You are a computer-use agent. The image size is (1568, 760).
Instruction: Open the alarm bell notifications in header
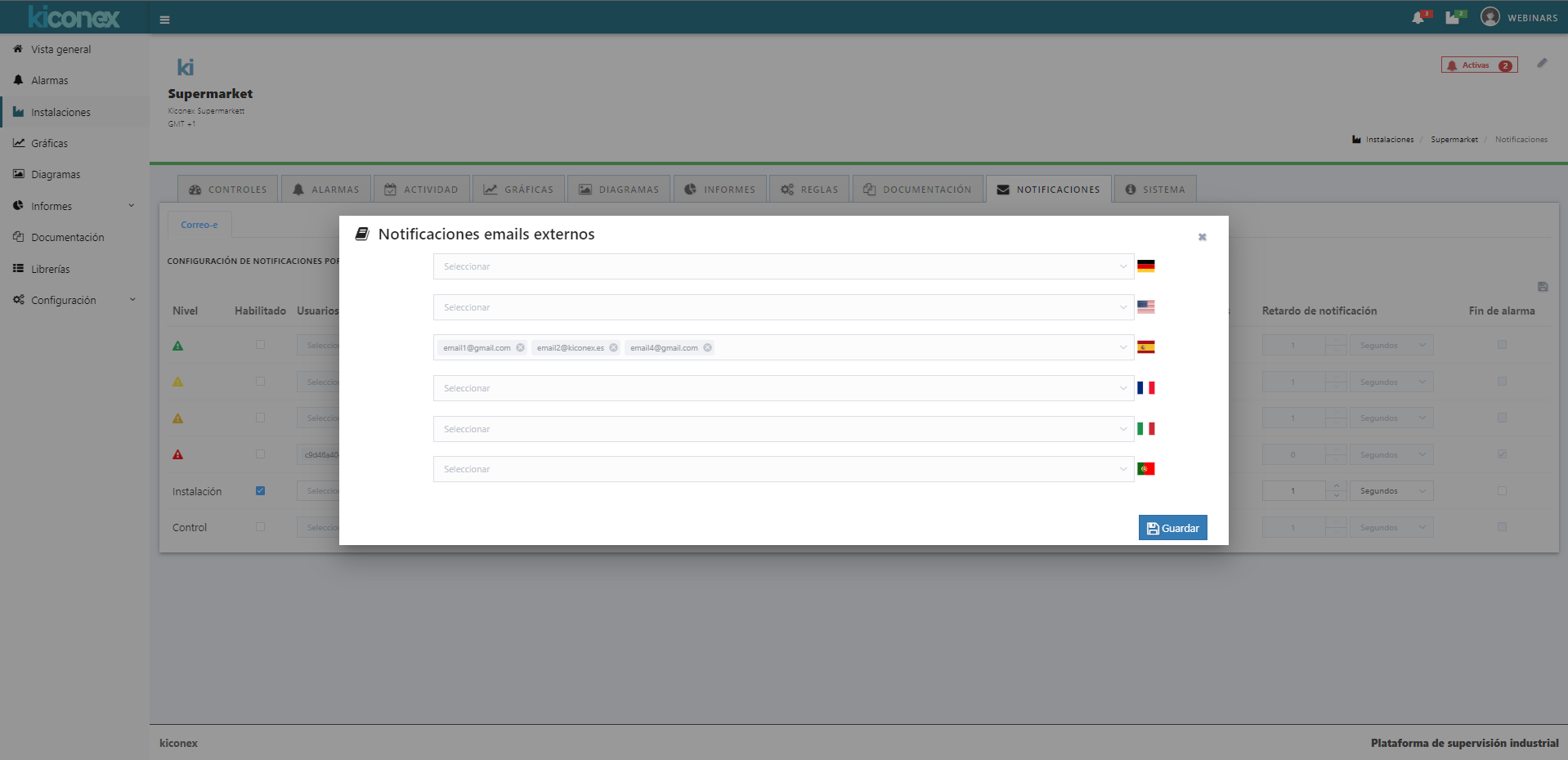1418,18
